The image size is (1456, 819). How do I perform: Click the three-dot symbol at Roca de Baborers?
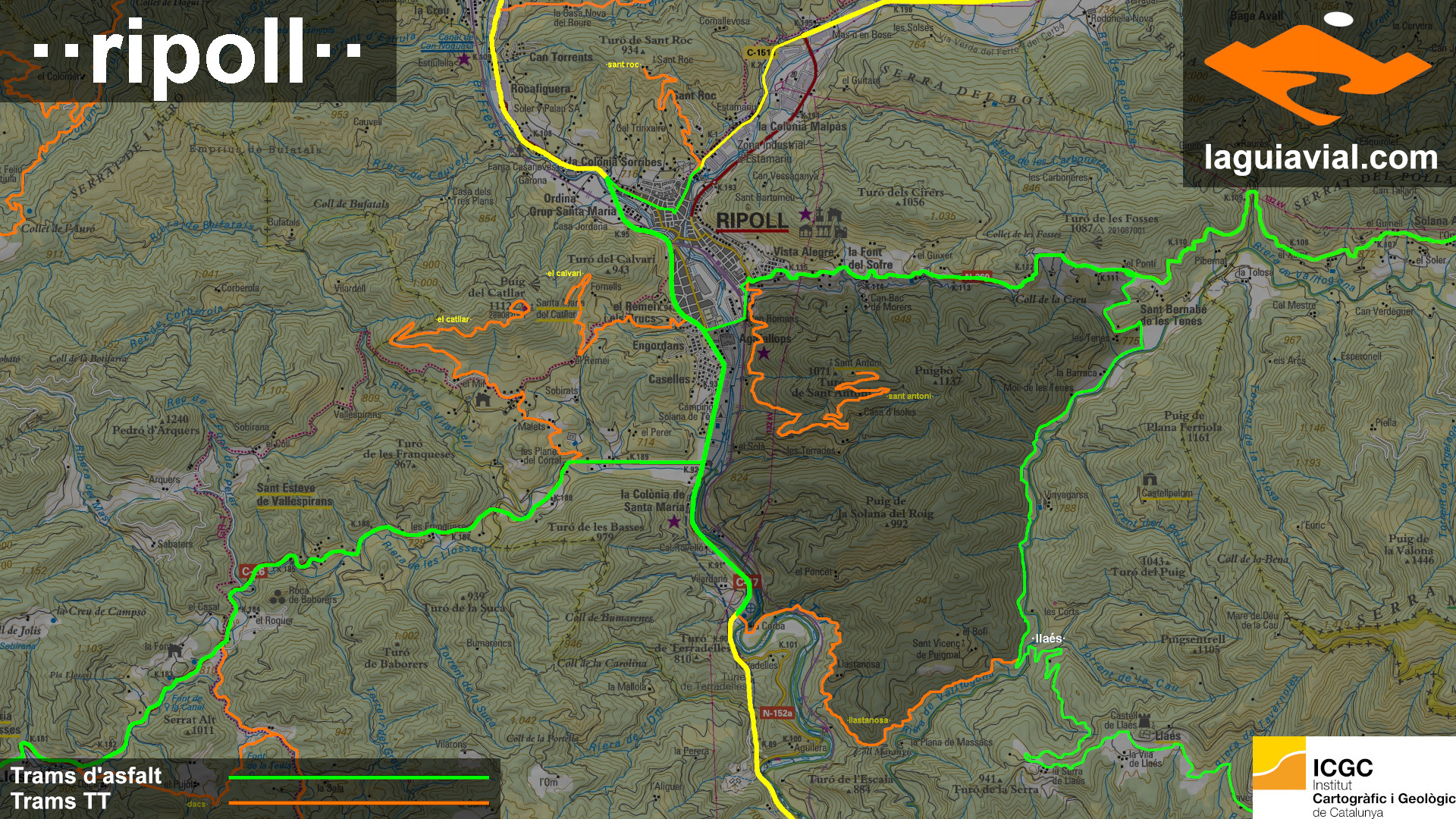[x=277, y=597]
